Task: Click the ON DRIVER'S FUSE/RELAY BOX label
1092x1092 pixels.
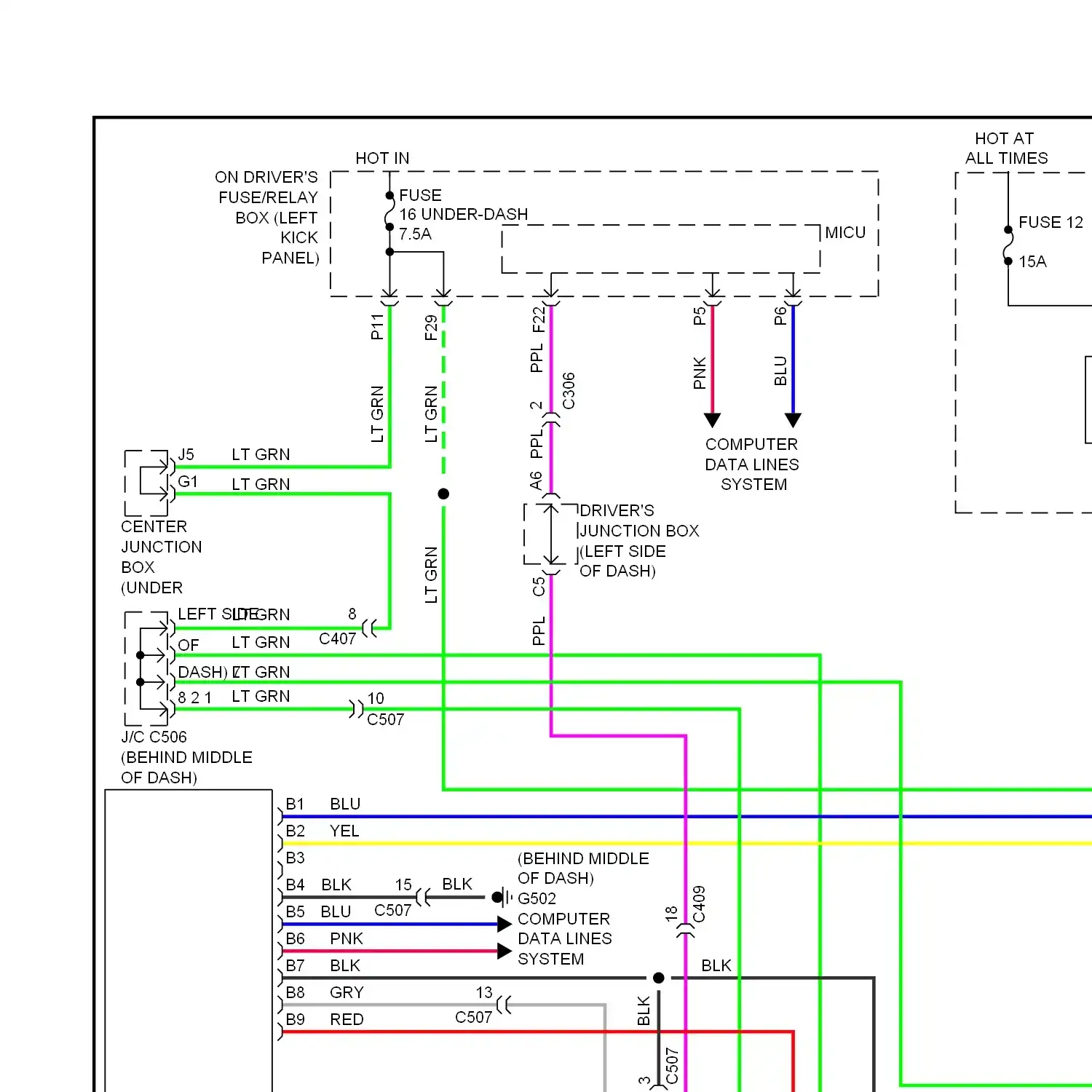Action: (x=267, y=218)
